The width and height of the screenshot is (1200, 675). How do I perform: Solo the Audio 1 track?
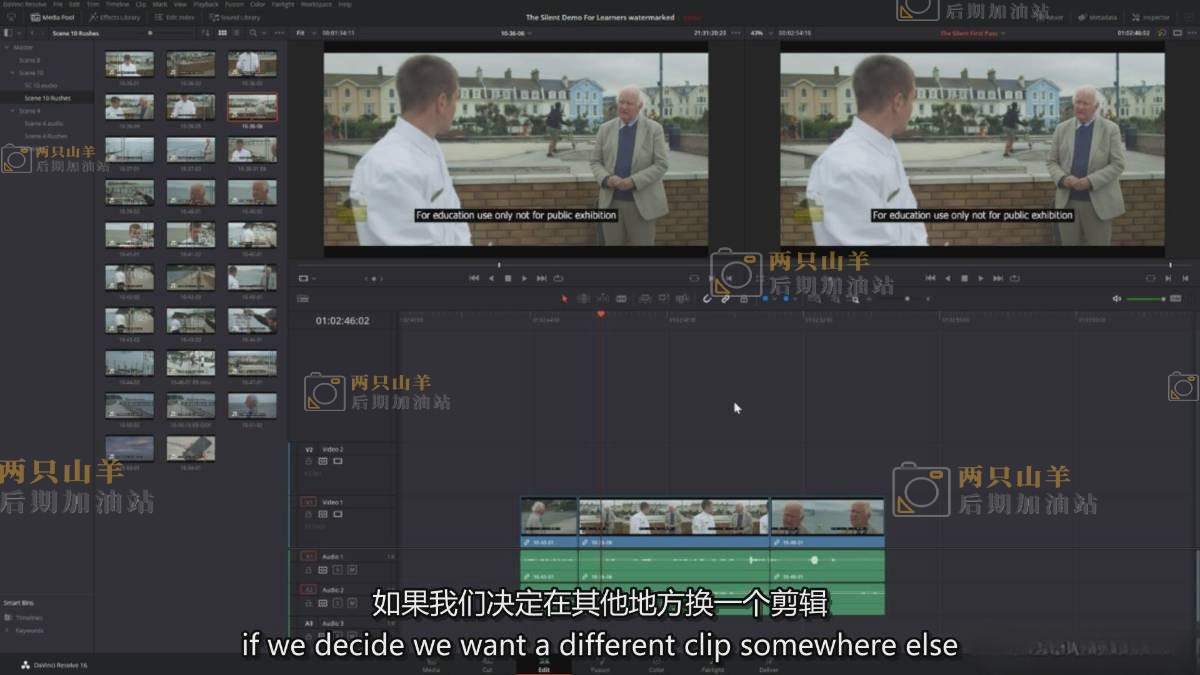(x=338, y=569)
